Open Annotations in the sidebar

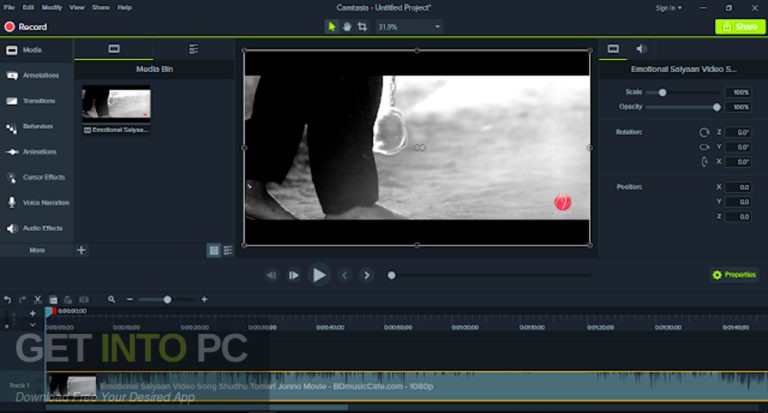point(37,75)
